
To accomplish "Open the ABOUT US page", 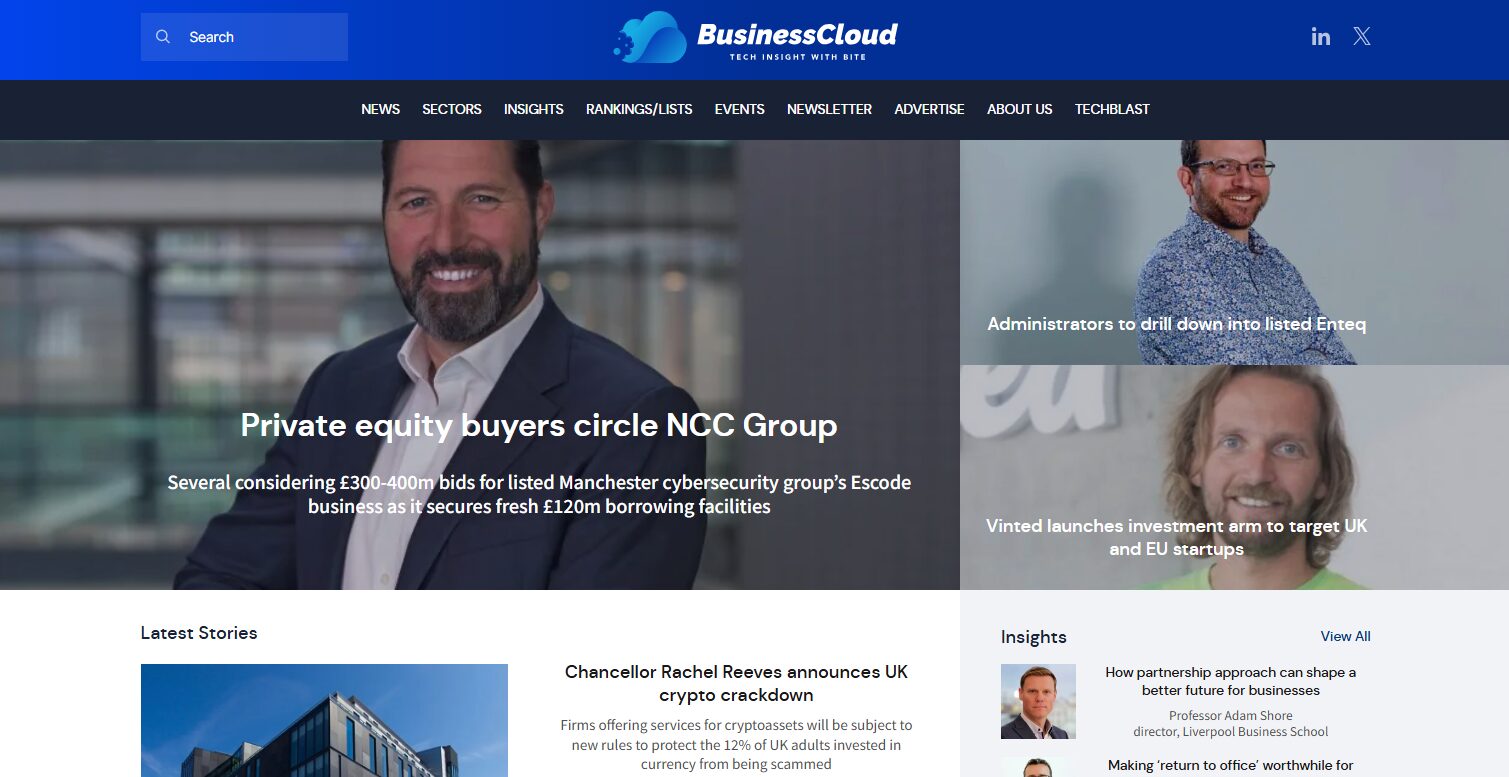I will [x=1020, y=109].
